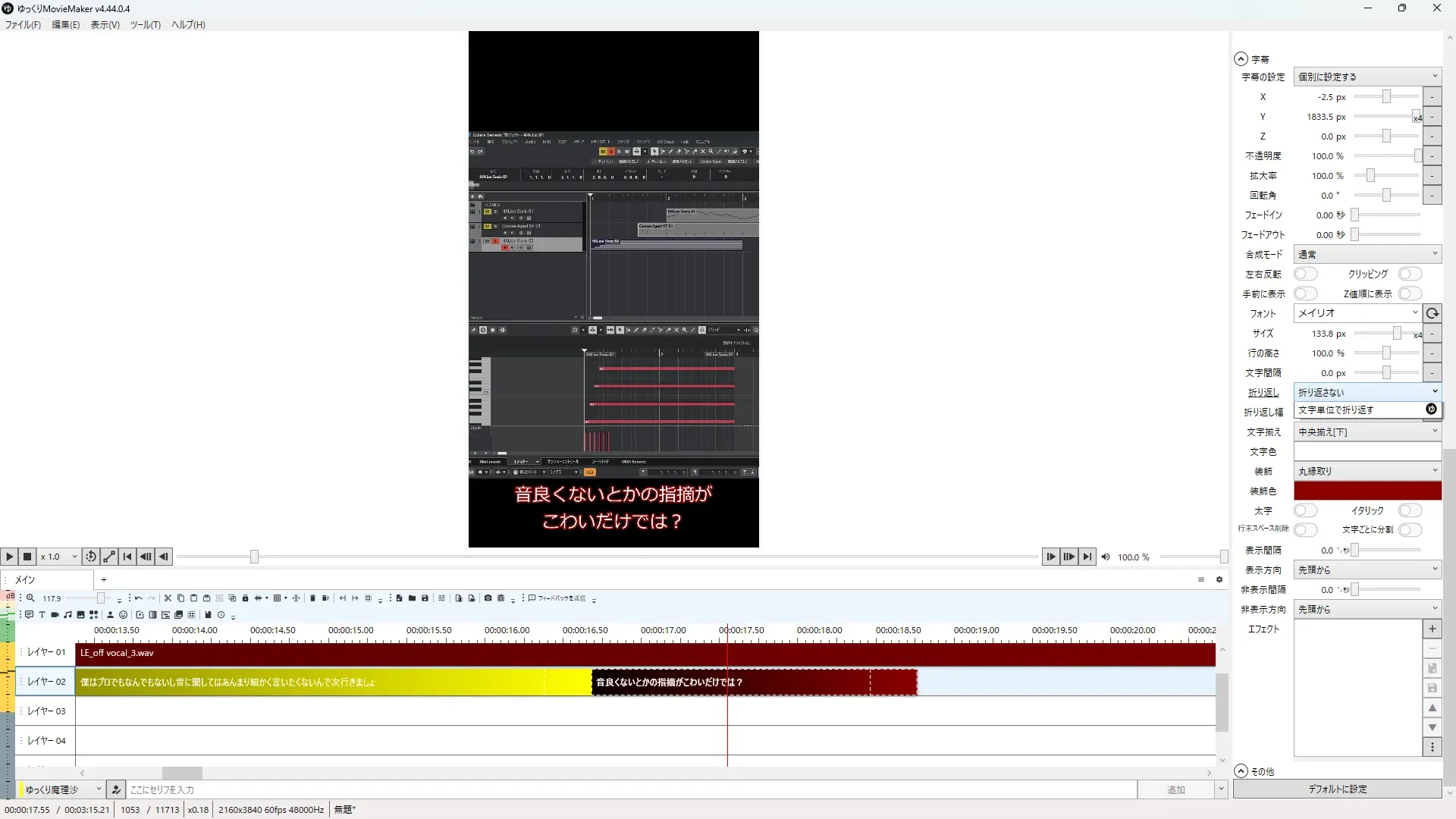Click the lock item icon in timeline toolbar

245,598
